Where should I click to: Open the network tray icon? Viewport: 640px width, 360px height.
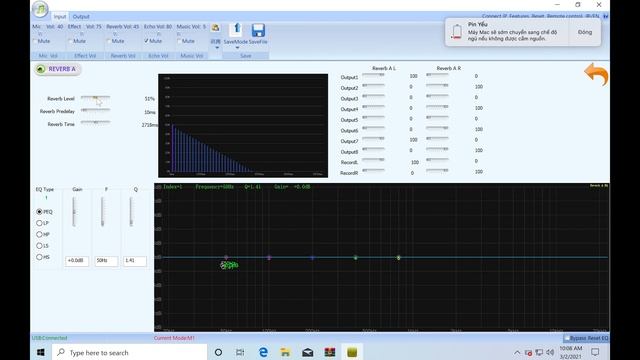click(x=539, y=352)
